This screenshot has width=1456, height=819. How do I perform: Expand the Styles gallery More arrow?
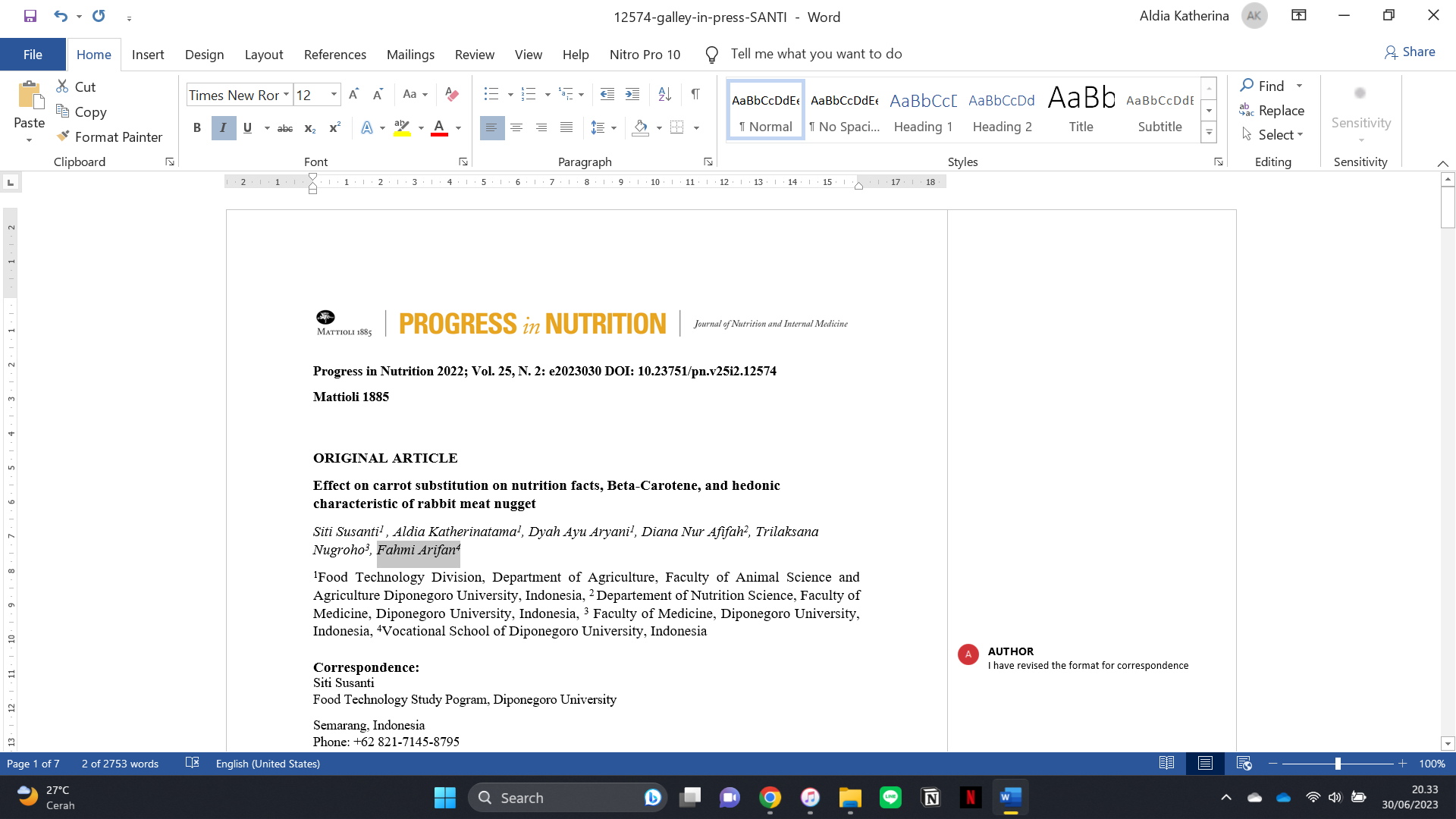tap(1210, 133)
